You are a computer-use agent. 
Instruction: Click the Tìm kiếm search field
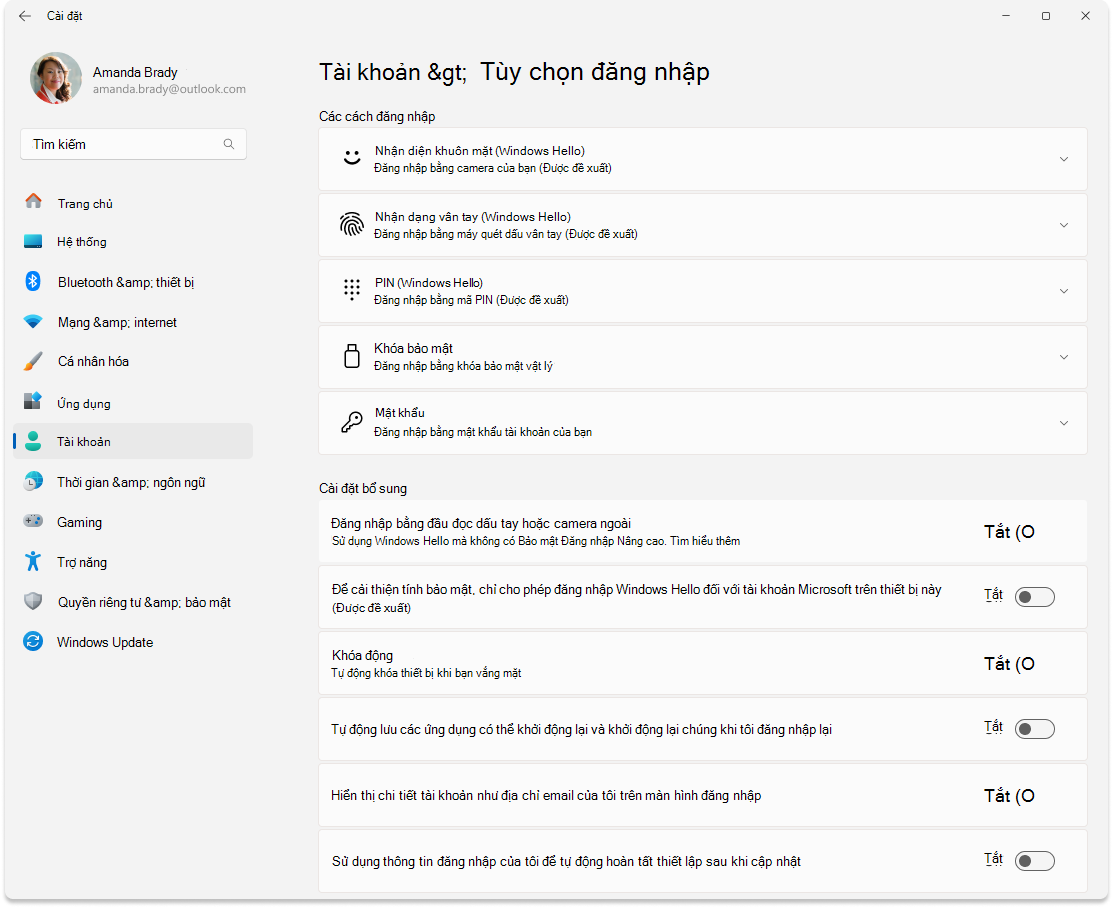(133, 144)
